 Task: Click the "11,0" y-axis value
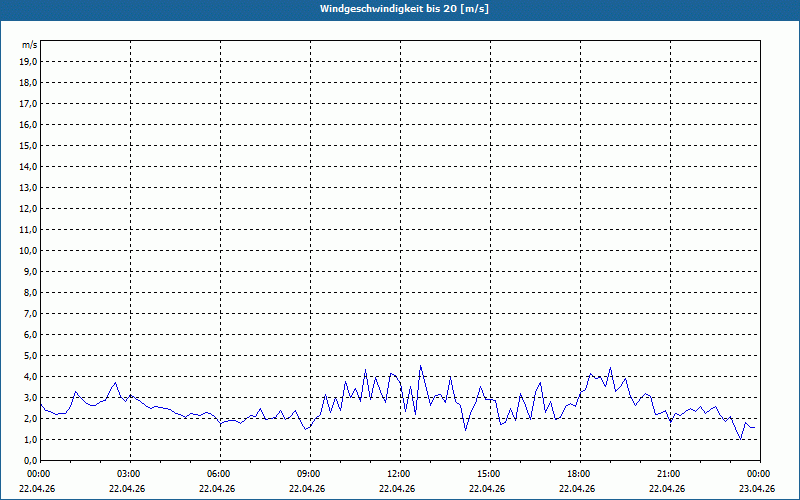29,230
